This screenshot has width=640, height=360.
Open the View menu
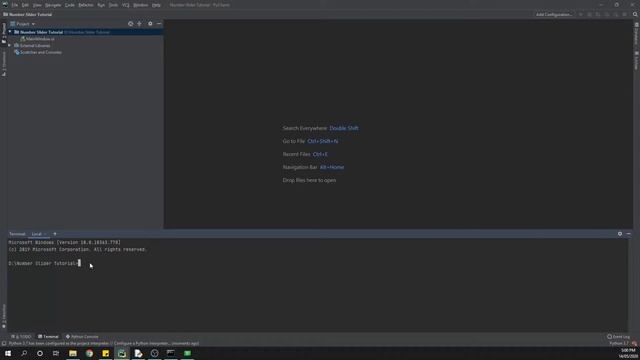tap(37, 5)
